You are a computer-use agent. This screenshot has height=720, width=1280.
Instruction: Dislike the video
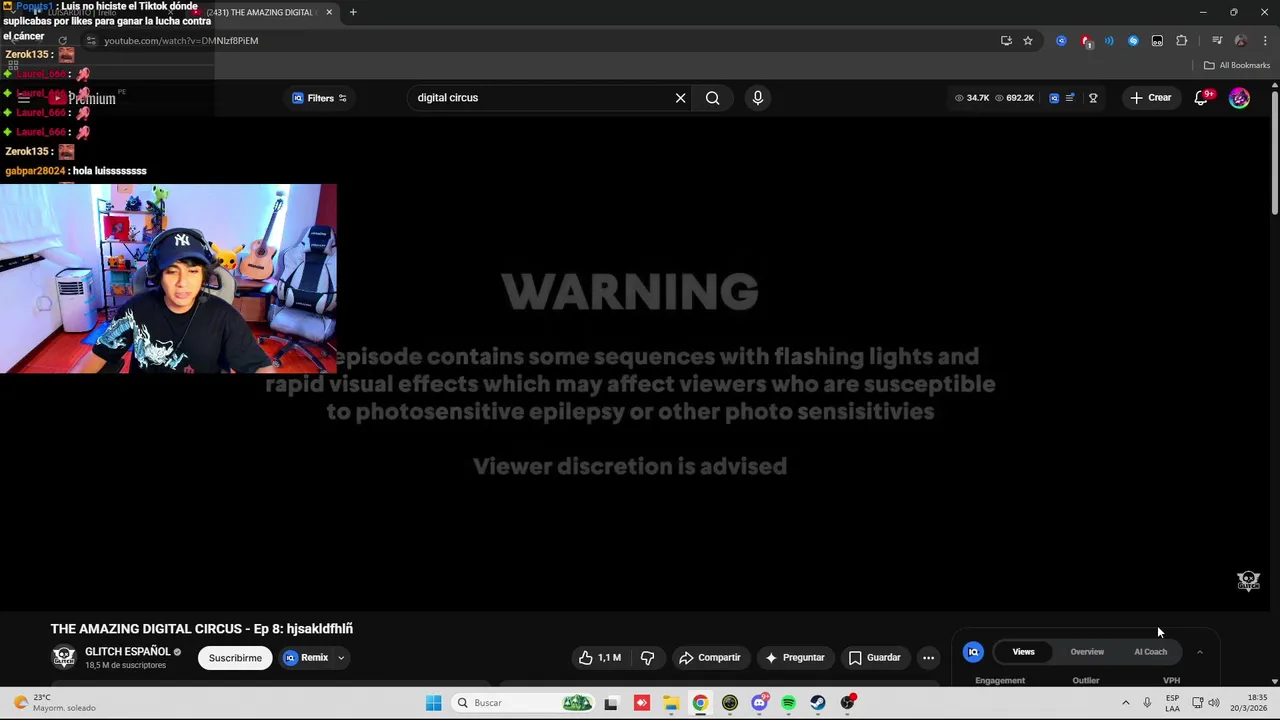(x=647, y=658)
